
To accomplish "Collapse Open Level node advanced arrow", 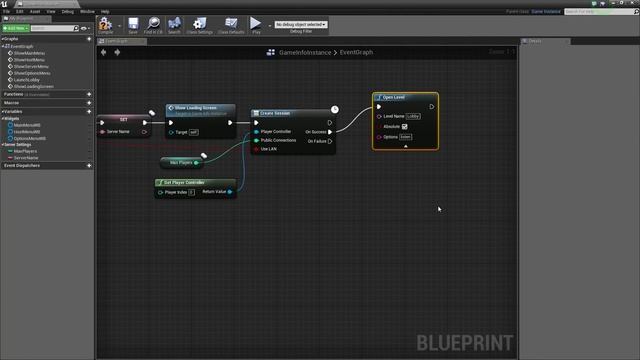I will pos(406,146).
